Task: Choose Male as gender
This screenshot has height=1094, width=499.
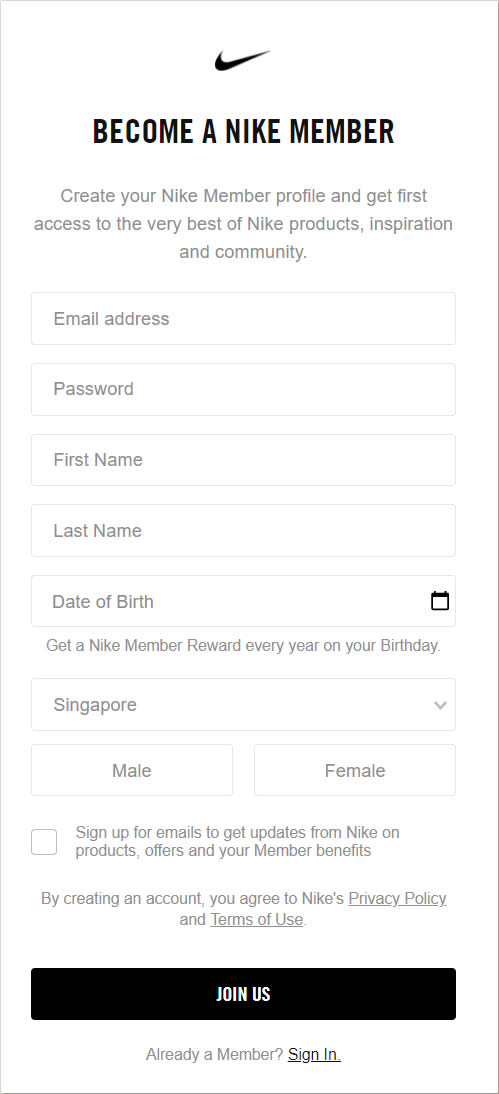Action: tap(132, 770)
